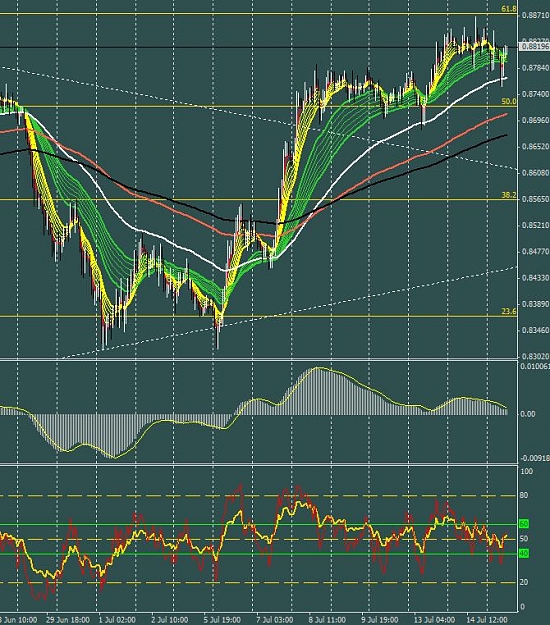The image size is (550, 625).
Task: Click time axis label 8 Jul 11:00
Action: click(x=328, y=620)
